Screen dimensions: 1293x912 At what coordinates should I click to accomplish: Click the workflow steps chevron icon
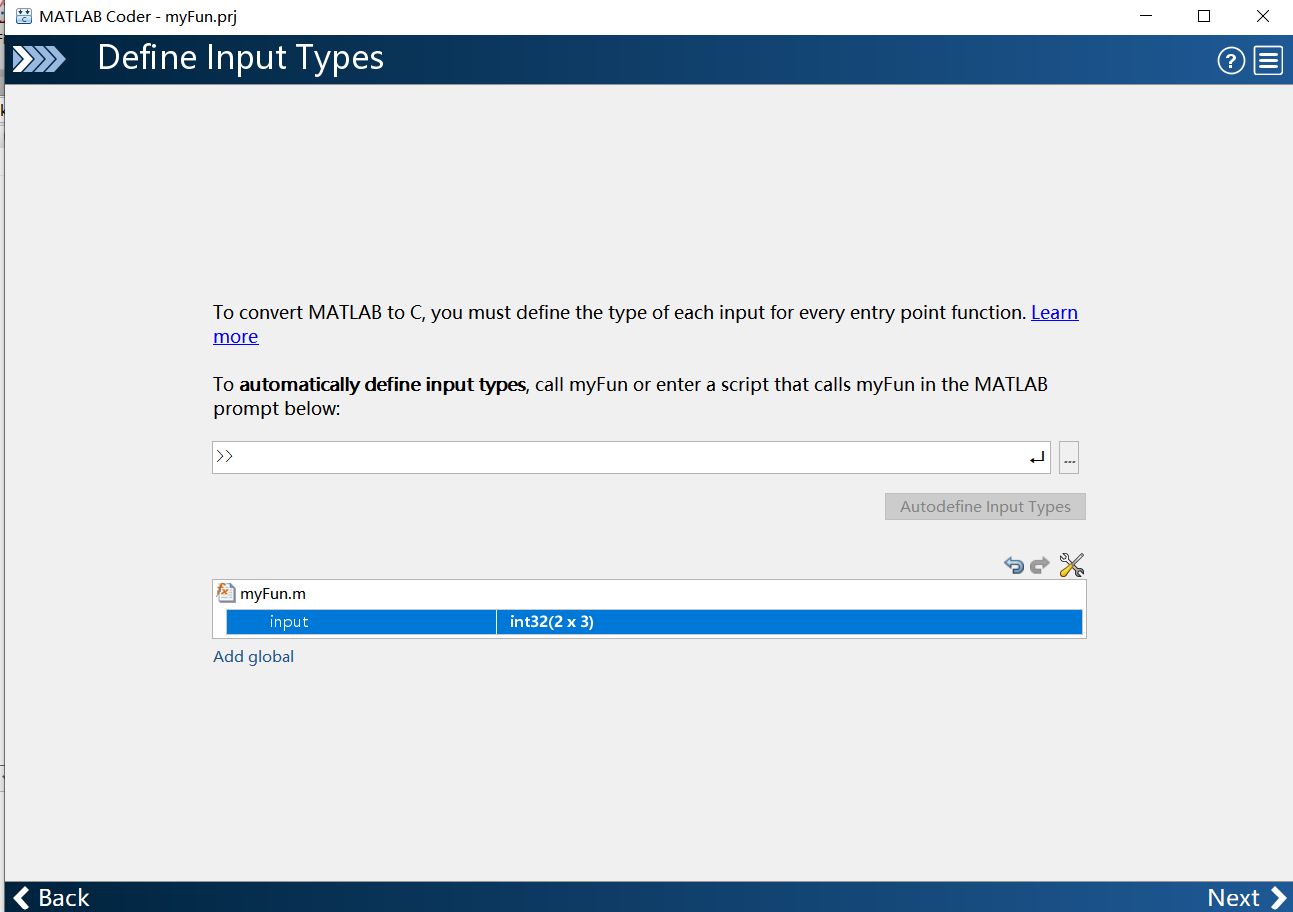tap(39, 60)
